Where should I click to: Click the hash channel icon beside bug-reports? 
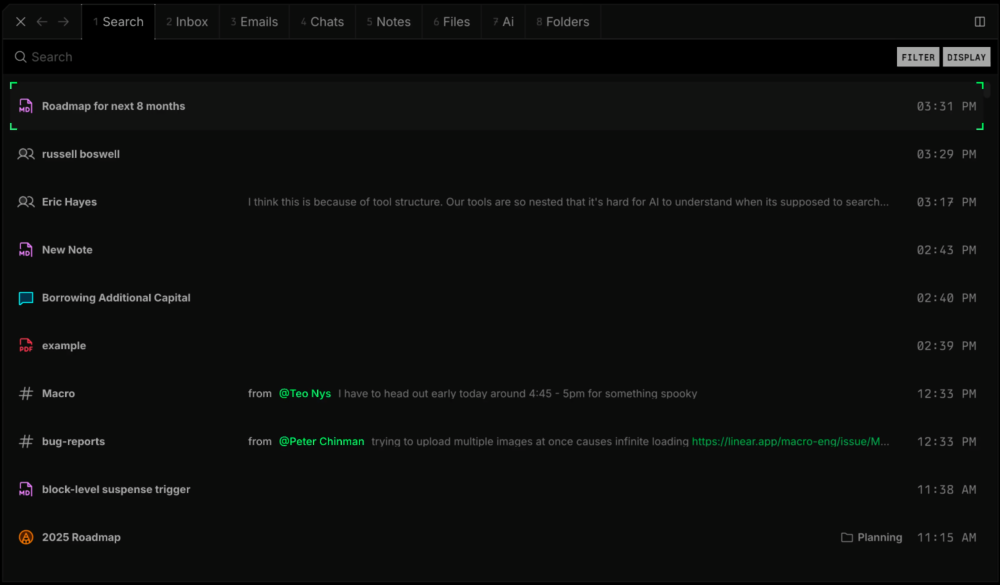[x=26, y=442]
